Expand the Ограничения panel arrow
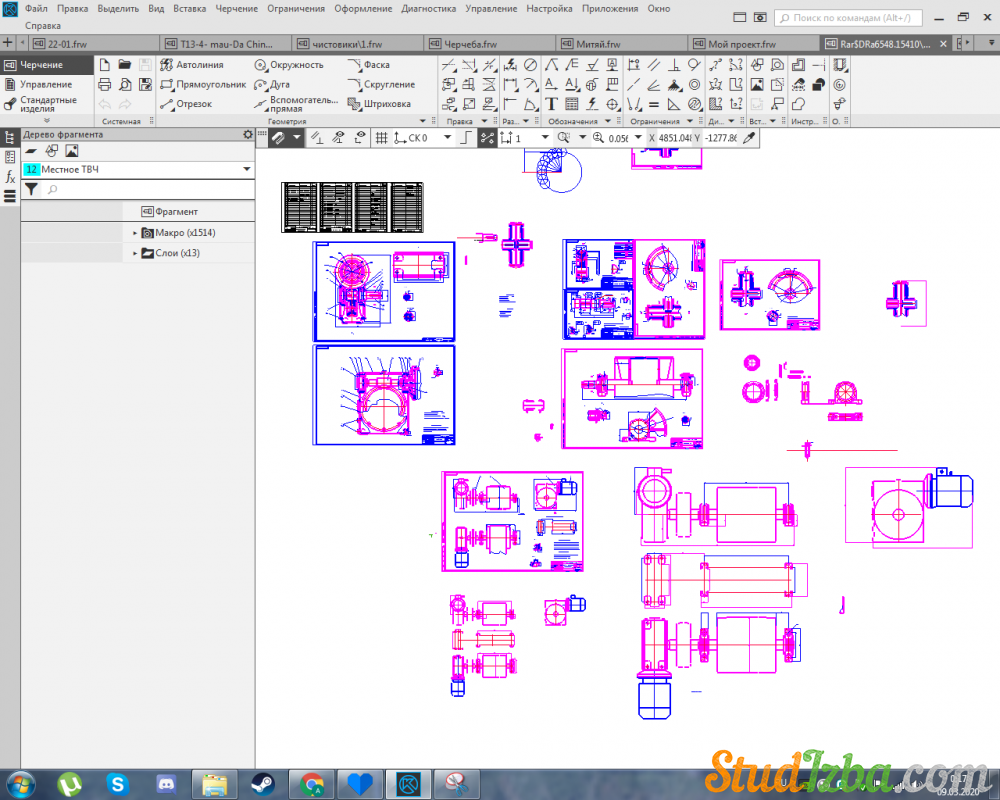This screenshot has width=1000, height=800. point(689,121)
